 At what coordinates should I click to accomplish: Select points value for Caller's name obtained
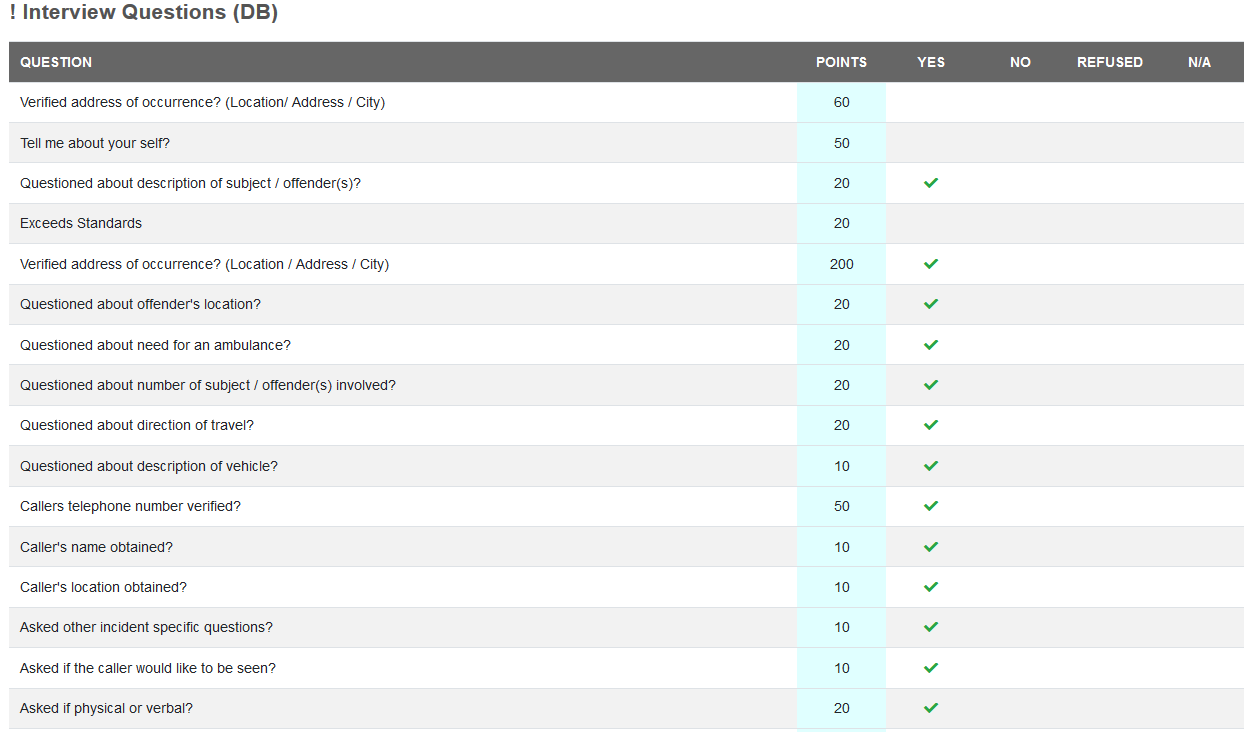pyautogui.click(x=842, y=547)
